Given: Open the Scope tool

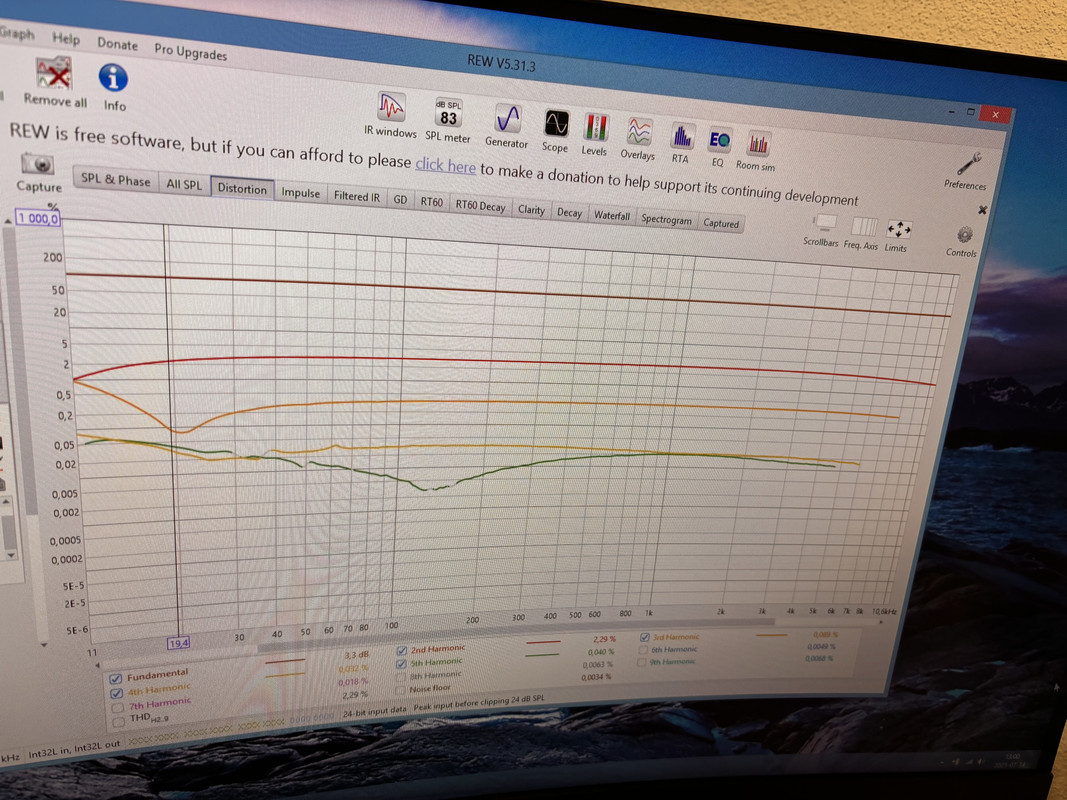Looking at the screenshot, I should coord(556,125).
